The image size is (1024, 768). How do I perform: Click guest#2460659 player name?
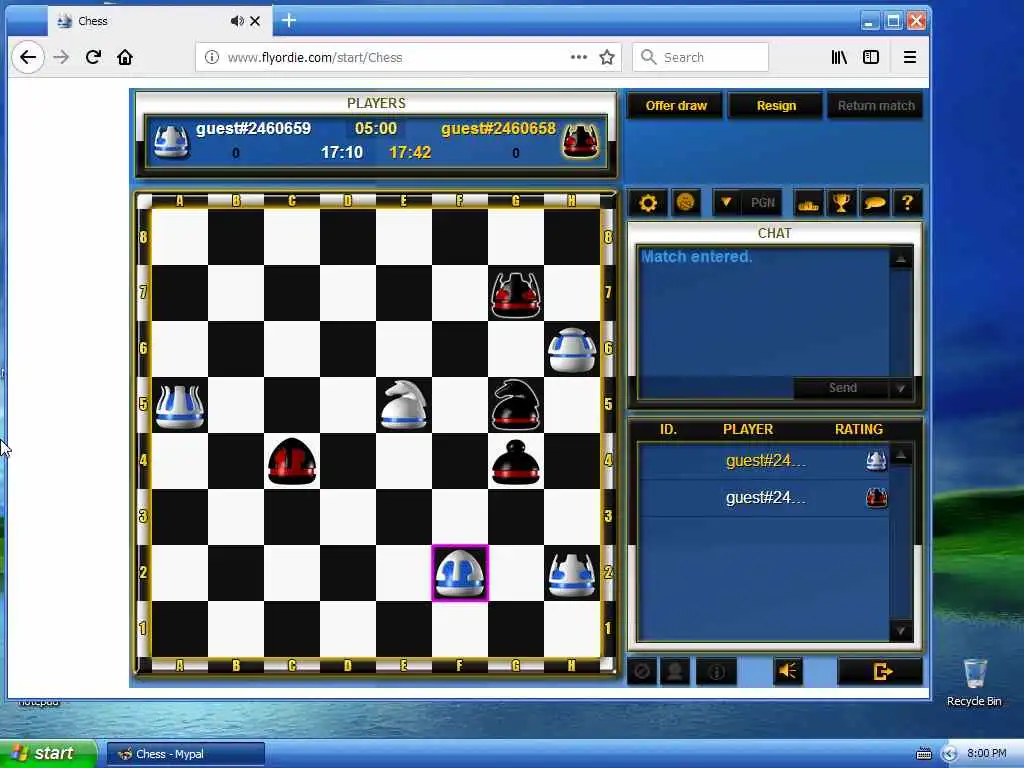click(253, 129)
